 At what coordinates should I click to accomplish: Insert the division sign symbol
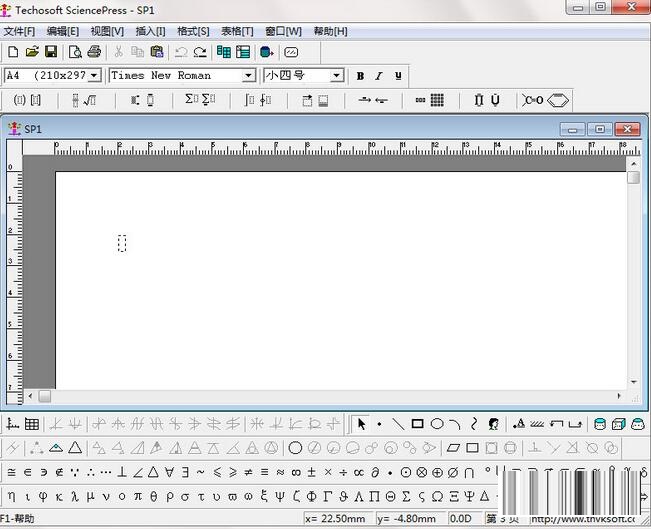click(343, 472)
